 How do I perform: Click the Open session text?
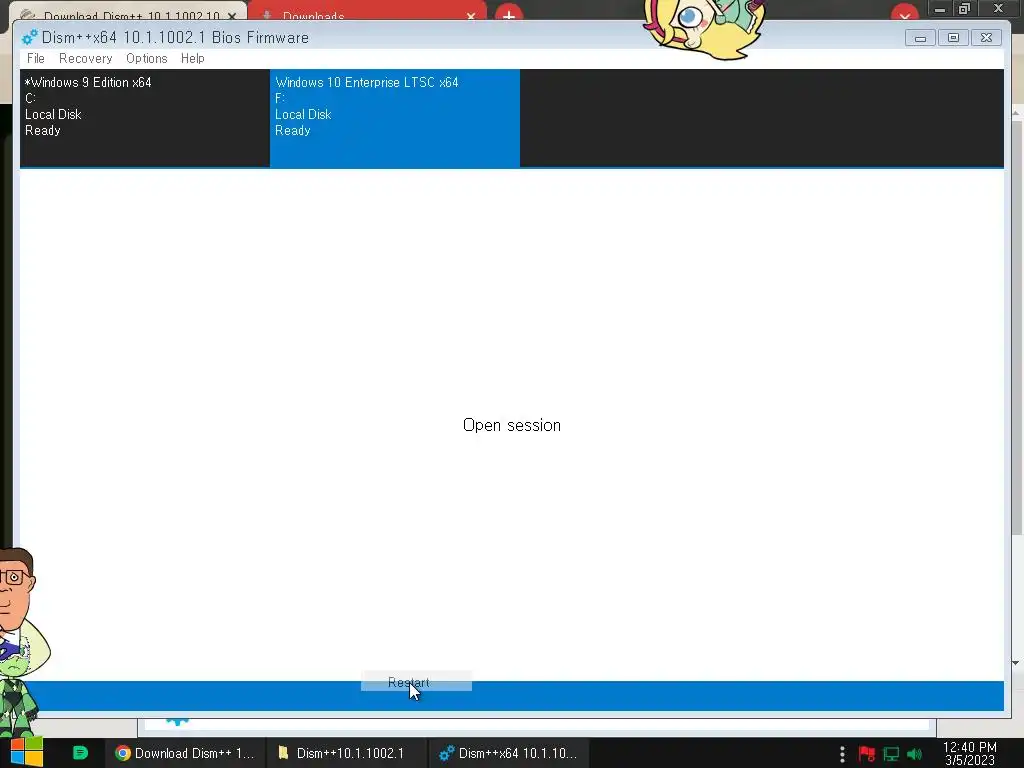(x=511, y=425)
